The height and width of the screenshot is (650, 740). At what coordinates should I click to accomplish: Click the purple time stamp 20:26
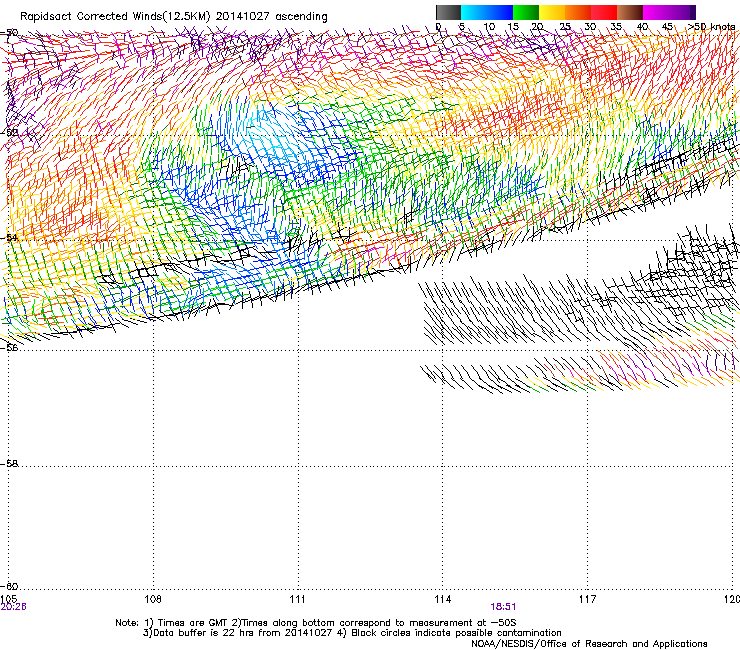pos(13,607)
